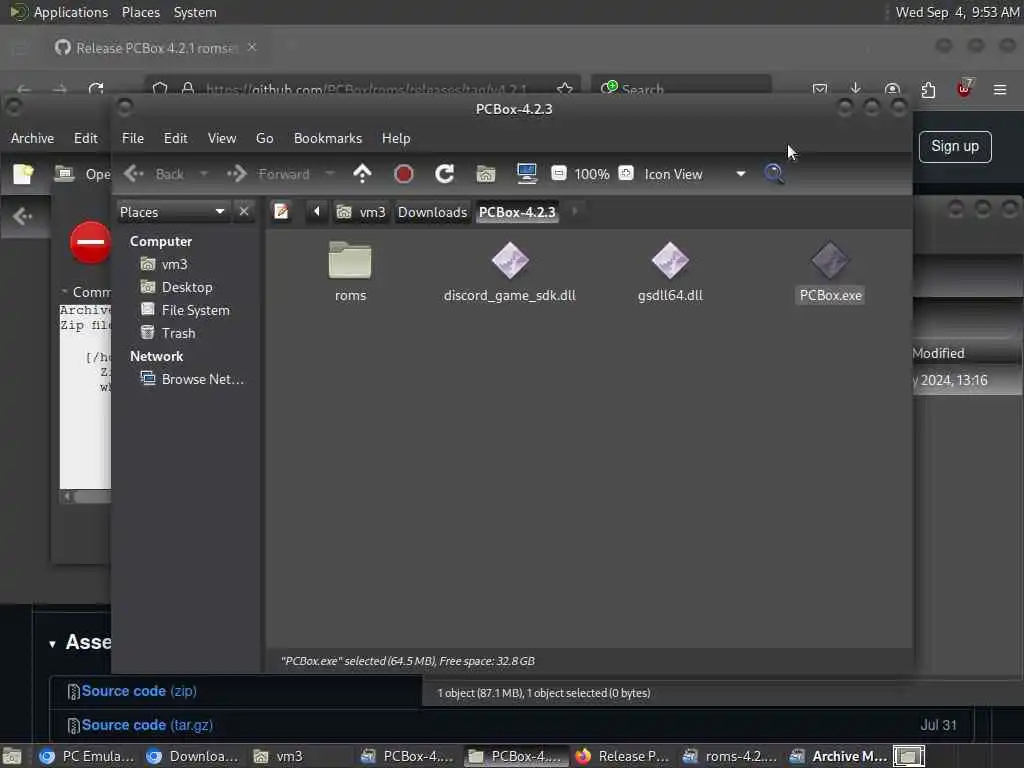The width and height of the screenshot is (1024, 768).
Task: Open Firefox extensions puzzle icon
Action: 928,89
